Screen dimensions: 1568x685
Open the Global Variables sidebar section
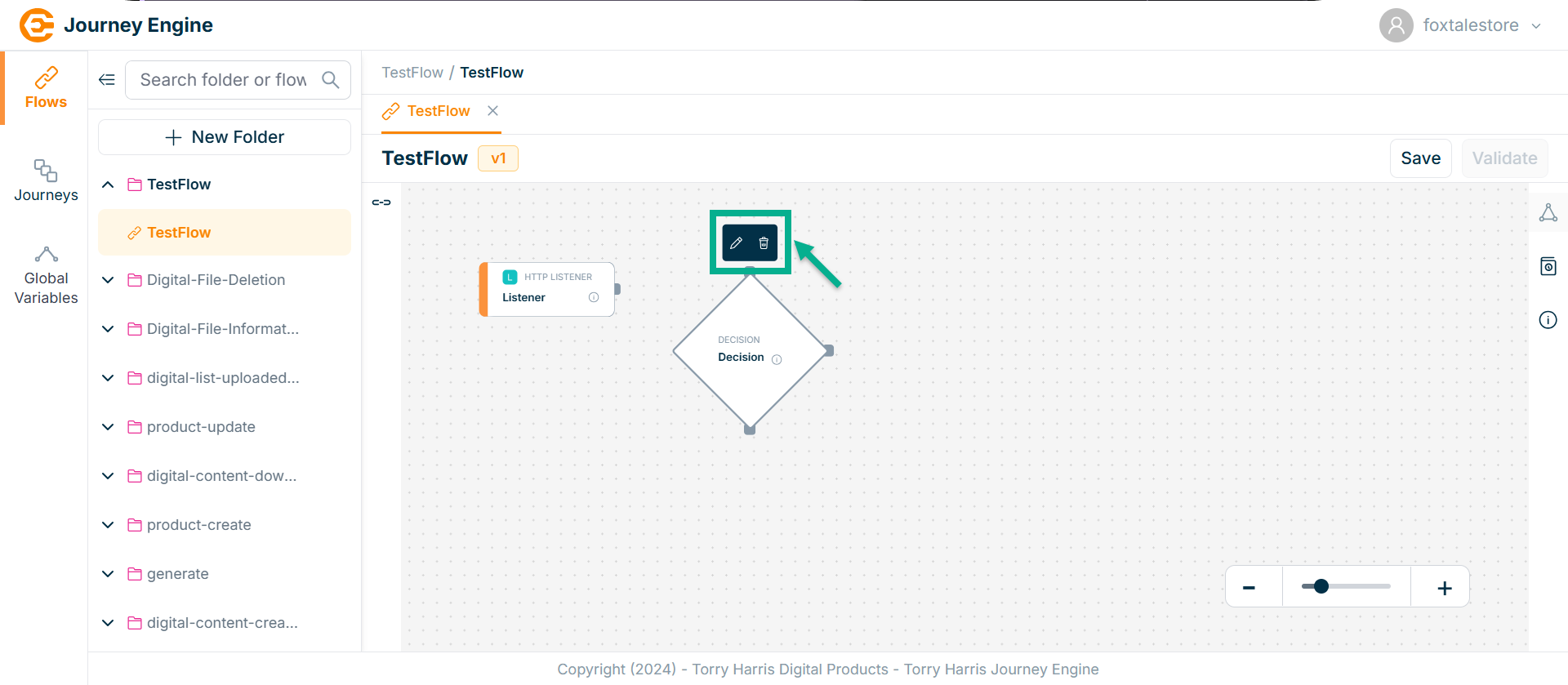tap(46, 276)
